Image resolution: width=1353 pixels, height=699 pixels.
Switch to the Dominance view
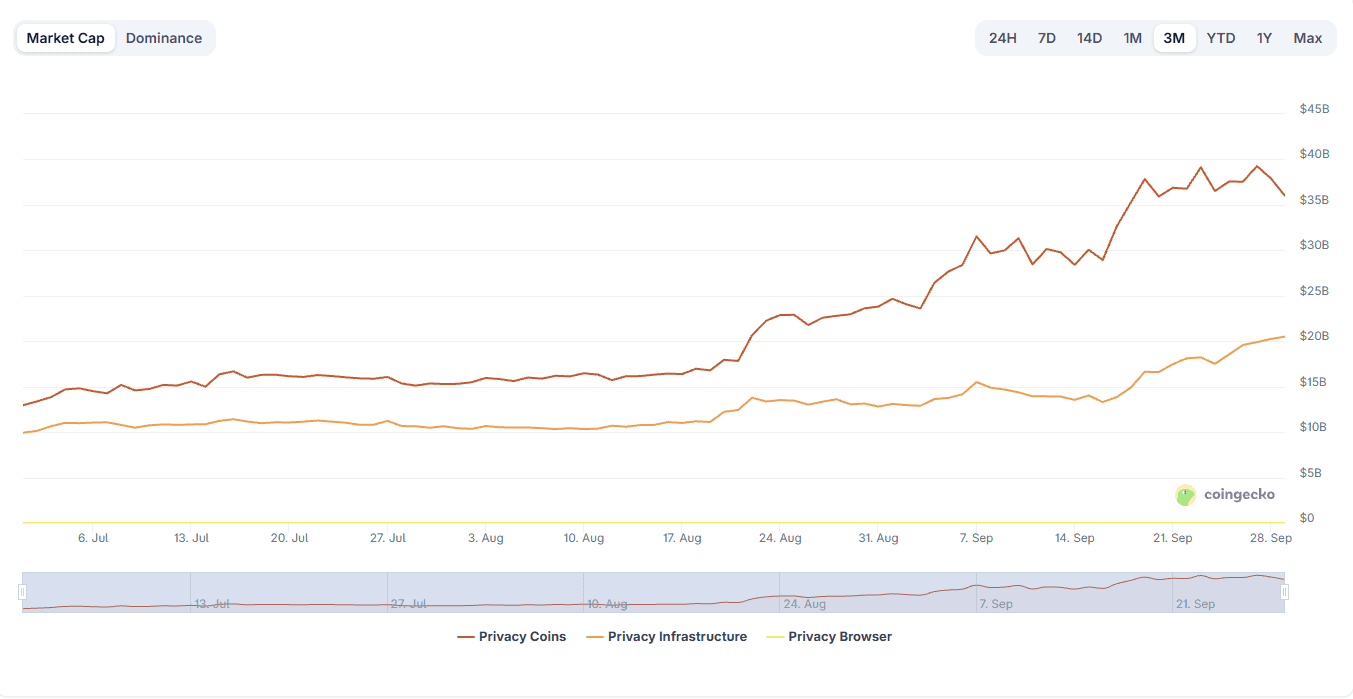pos(164,38)
